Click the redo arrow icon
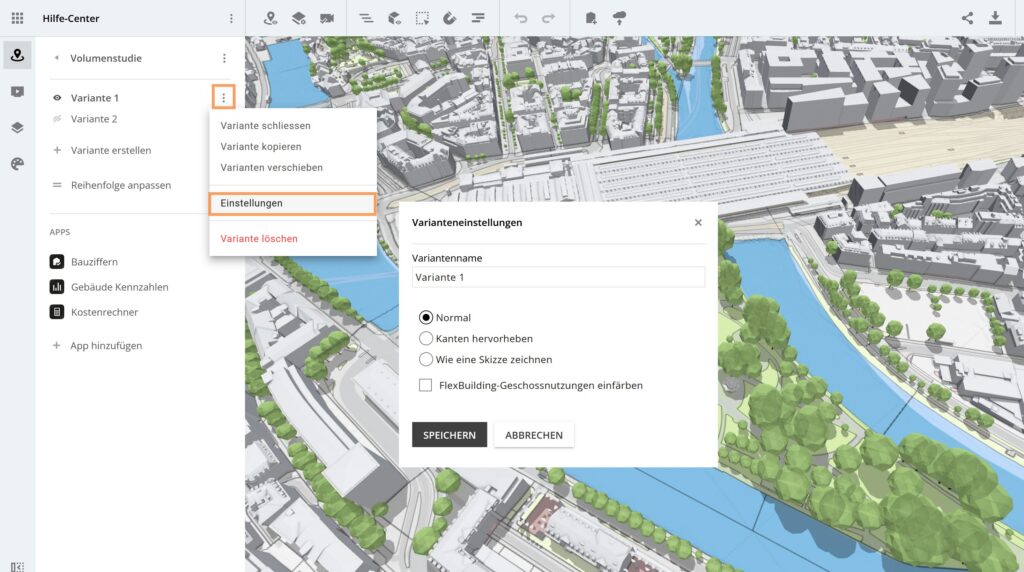The image size is (1024, 572). coord(548,18)
